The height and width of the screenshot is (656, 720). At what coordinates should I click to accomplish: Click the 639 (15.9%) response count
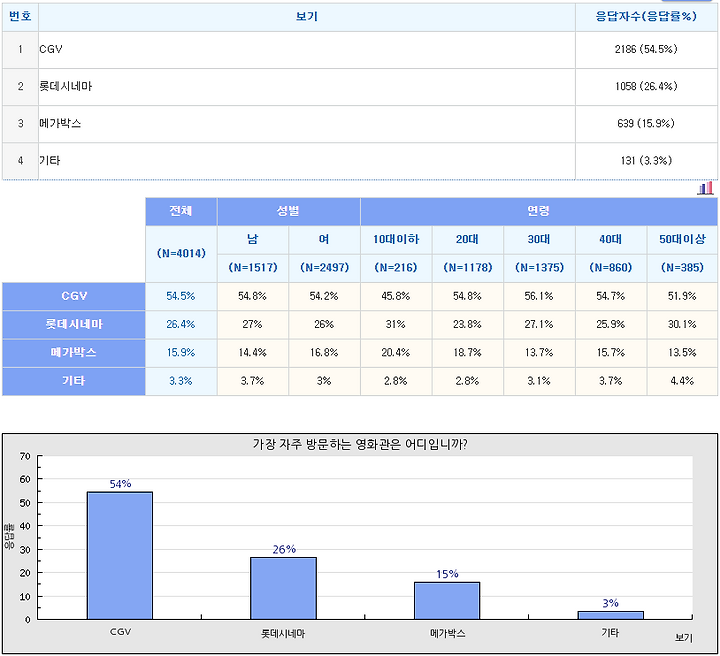[x=646, y=123]
